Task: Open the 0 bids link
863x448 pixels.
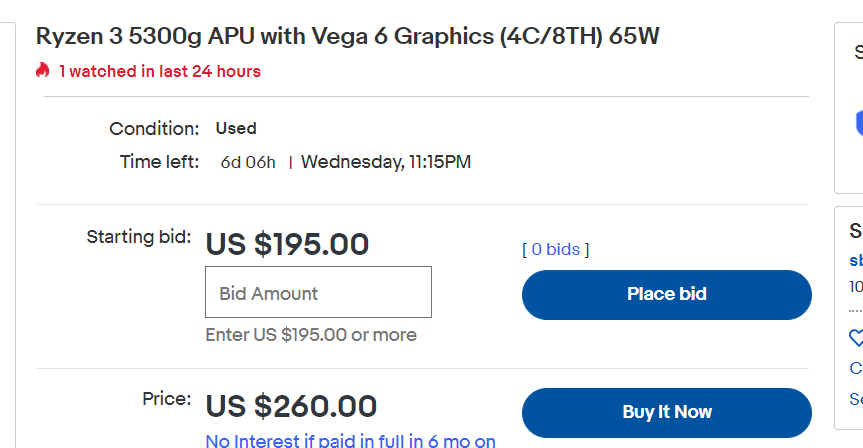Action: pos(556,249)
